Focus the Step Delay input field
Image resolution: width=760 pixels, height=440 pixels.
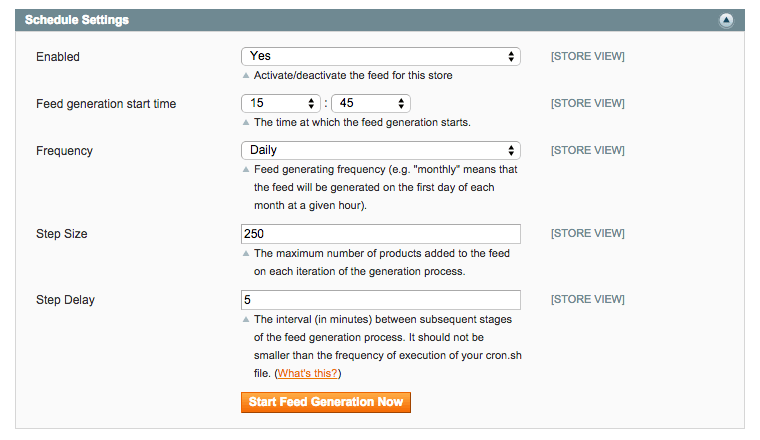(x=380, y=300)
